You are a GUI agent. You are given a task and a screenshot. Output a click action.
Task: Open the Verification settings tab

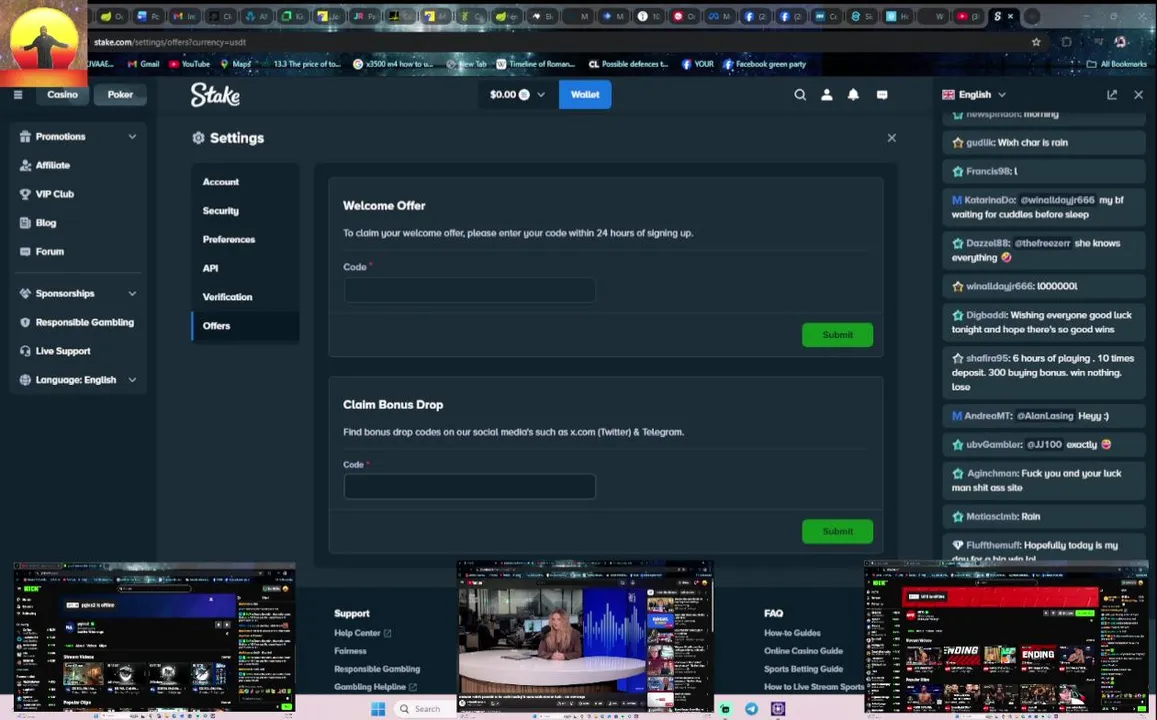coord(245,297)
